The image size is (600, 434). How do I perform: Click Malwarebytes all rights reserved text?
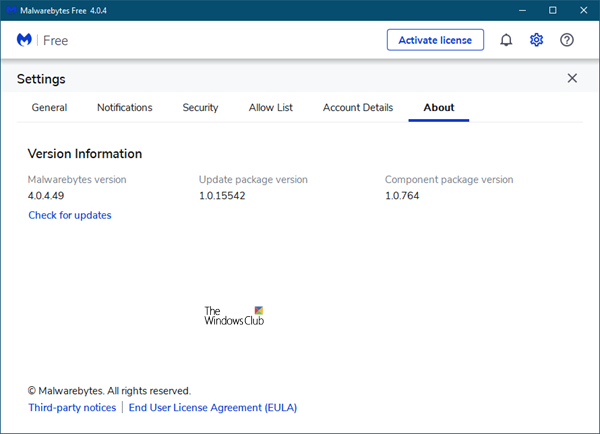click(109, 391)
